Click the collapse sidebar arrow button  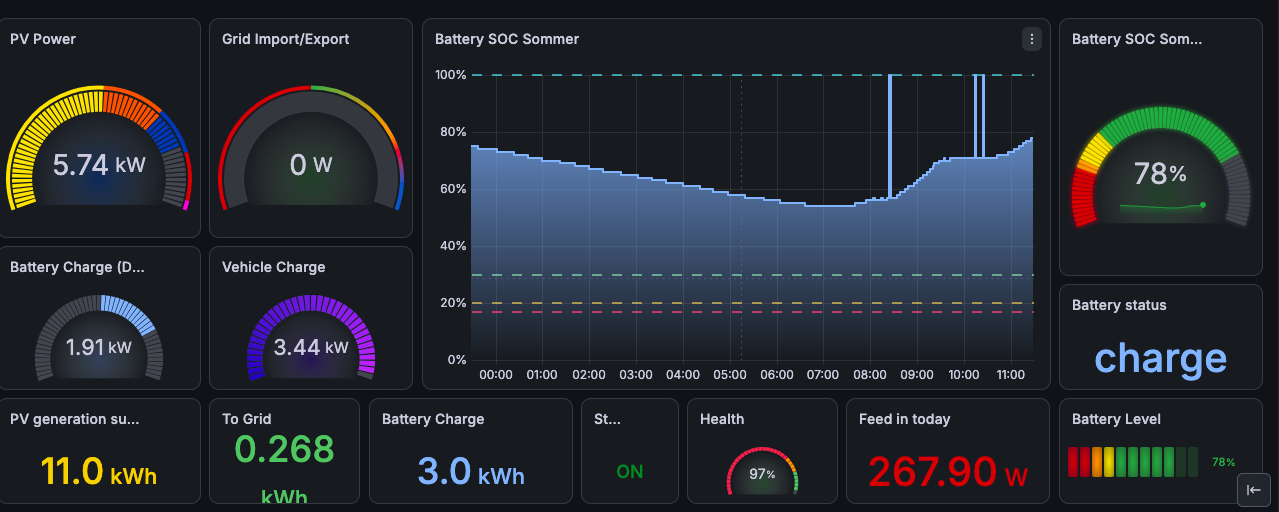pyautogui.click(x=1254, y=490)
